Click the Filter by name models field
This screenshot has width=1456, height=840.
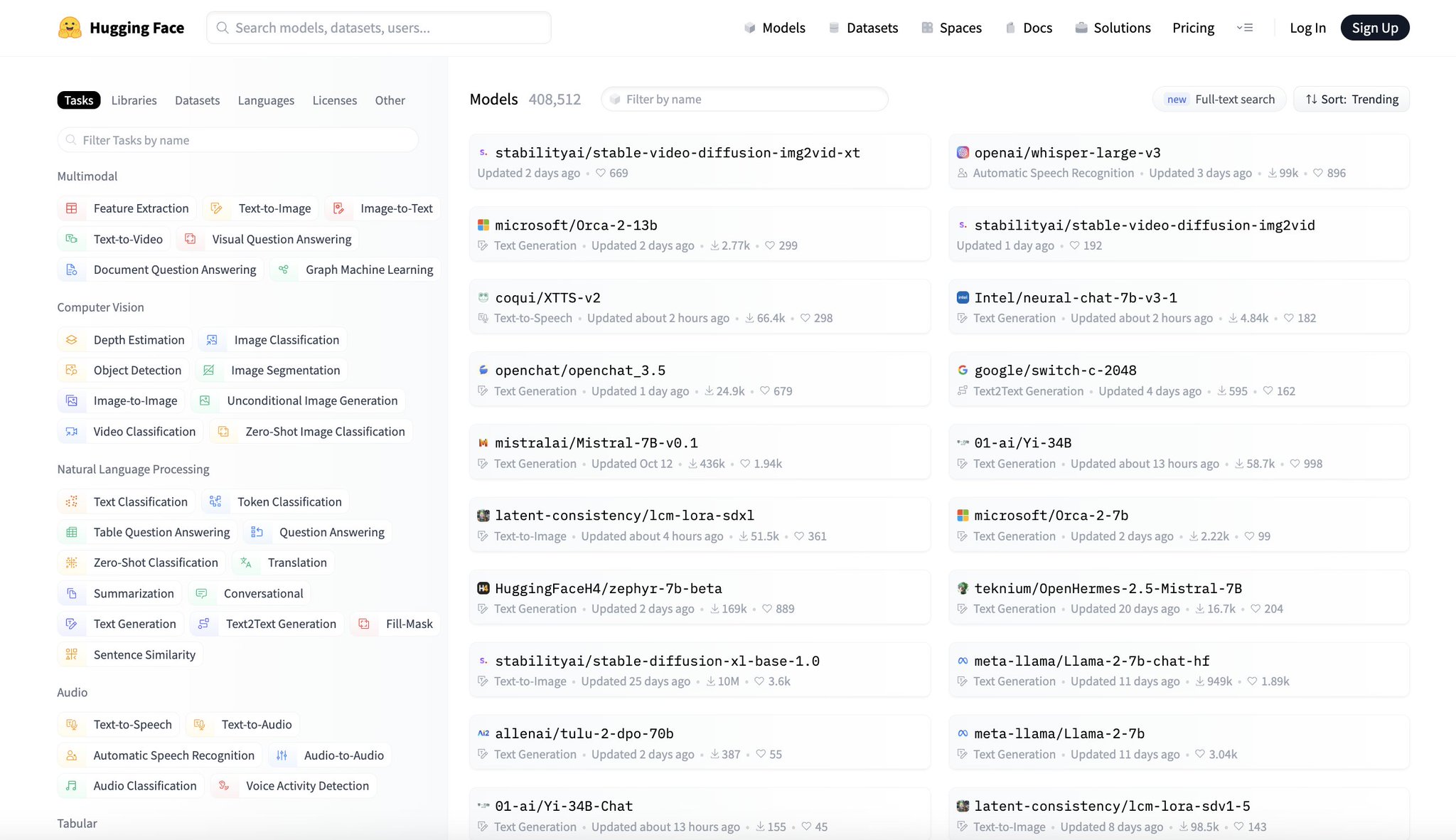point(744,99)
